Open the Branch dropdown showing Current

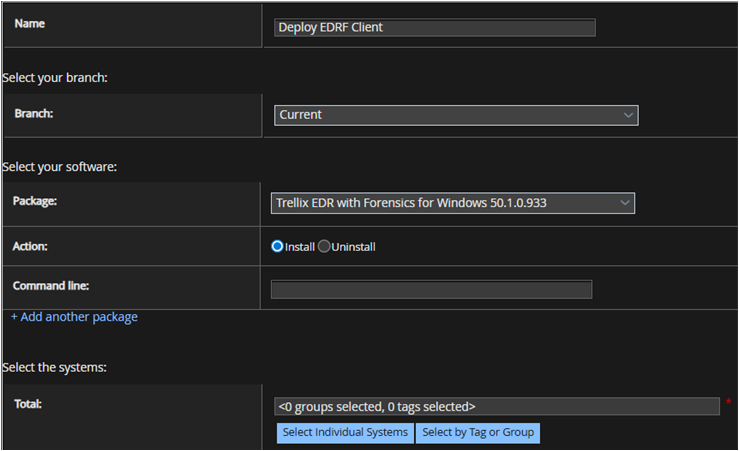tap(456, 115)
